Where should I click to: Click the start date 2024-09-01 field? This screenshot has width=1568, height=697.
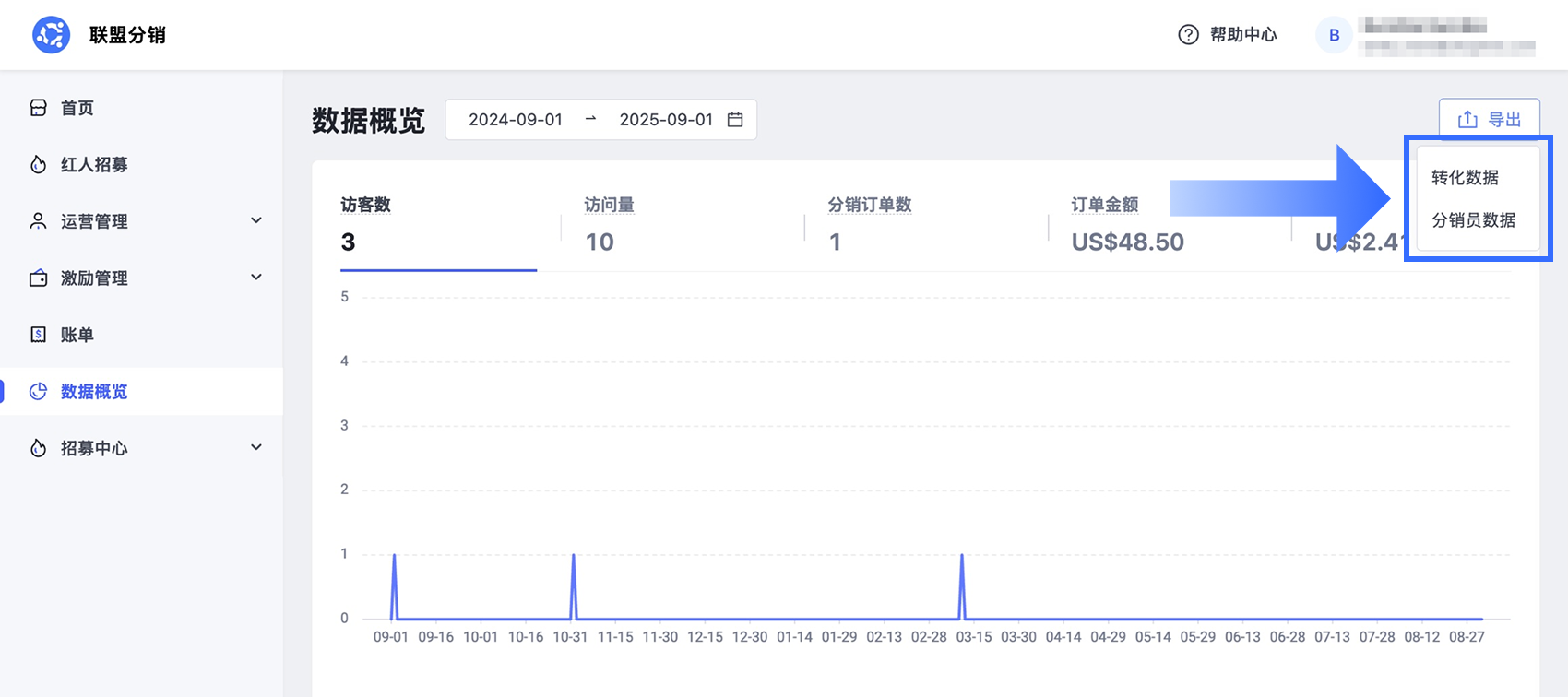[516, 120]
